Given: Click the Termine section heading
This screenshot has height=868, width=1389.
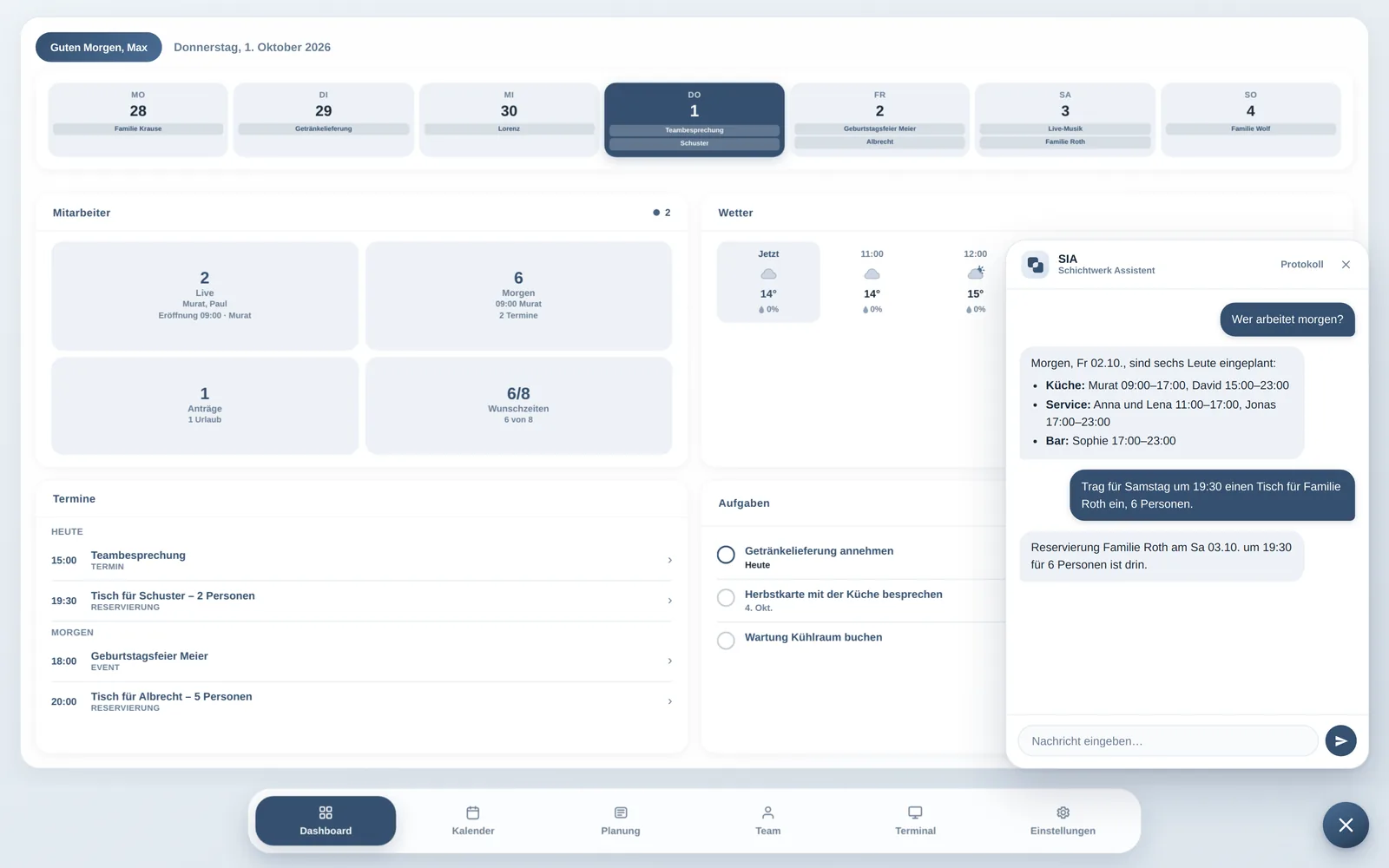Looking at the screenshot, I should (74, 498).
